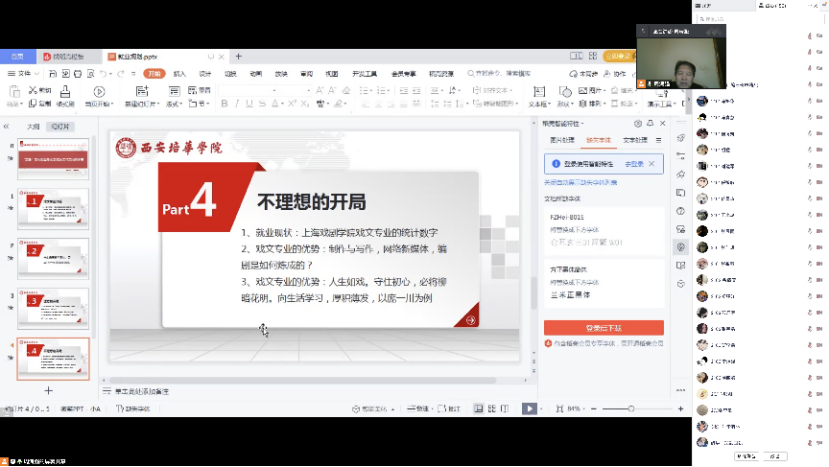Screen dimensions: 829x467
Task: Switch to the 图片处理 panel tab
Action: tap(561, 141)
